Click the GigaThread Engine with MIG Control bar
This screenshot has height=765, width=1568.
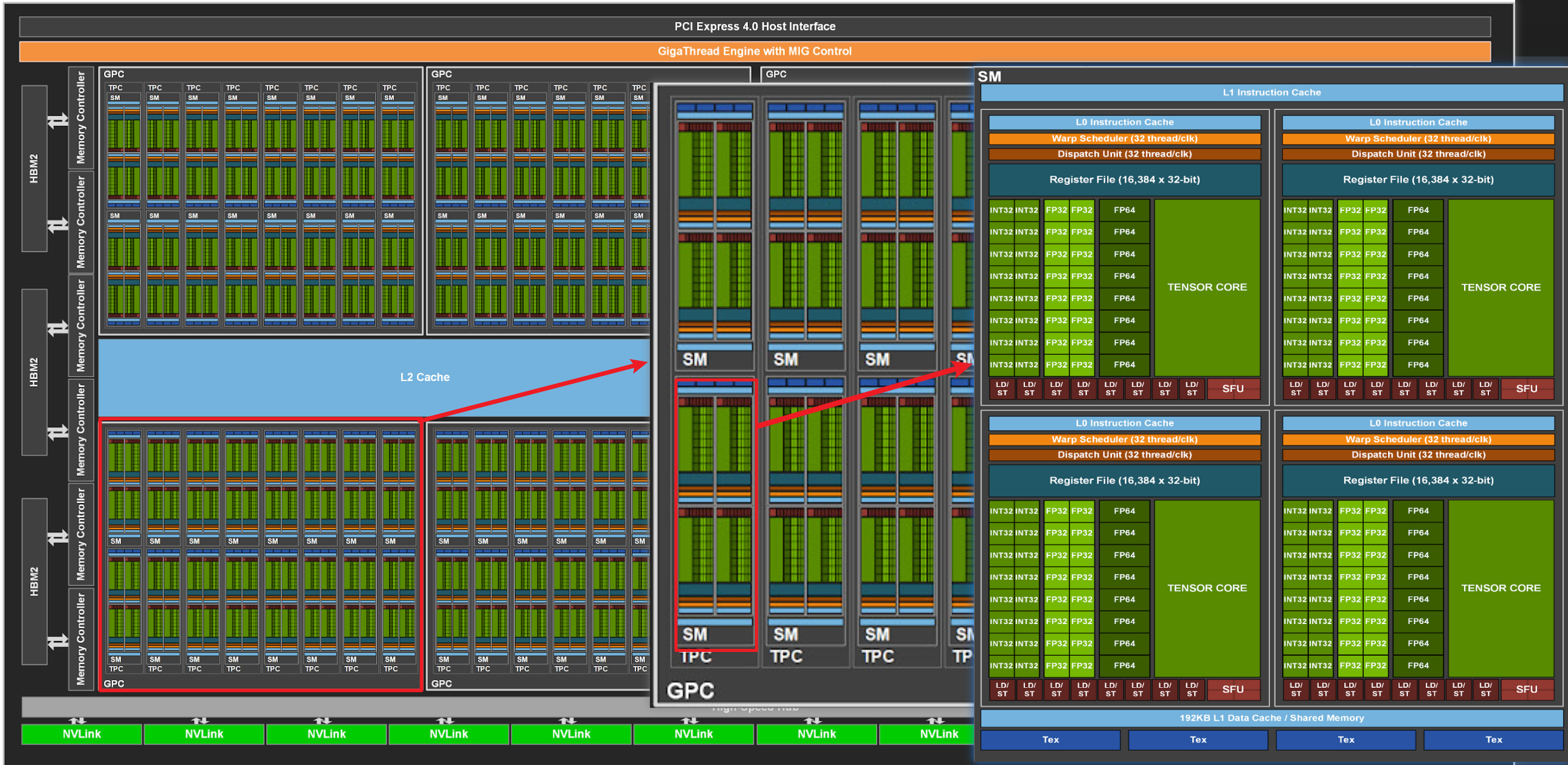tap(755, 51)
